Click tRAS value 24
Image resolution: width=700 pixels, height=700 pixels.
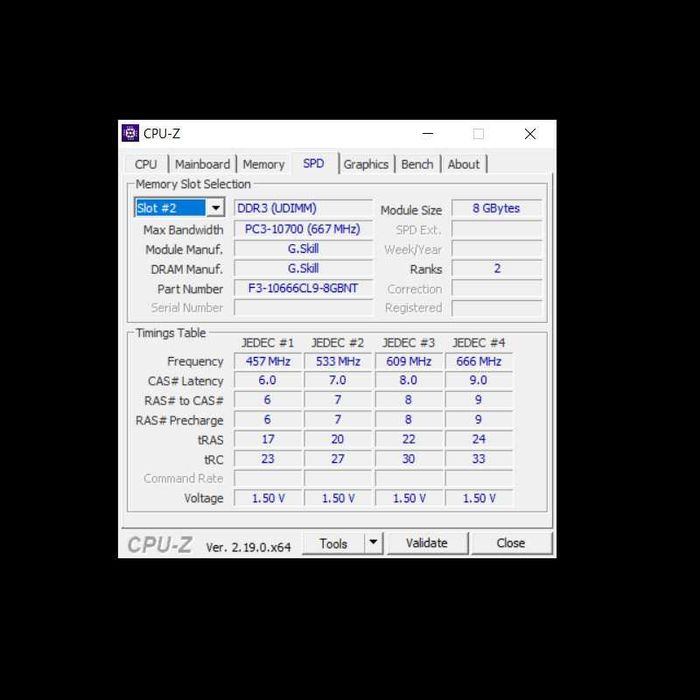pyautogui.click(x=479, y=439)
